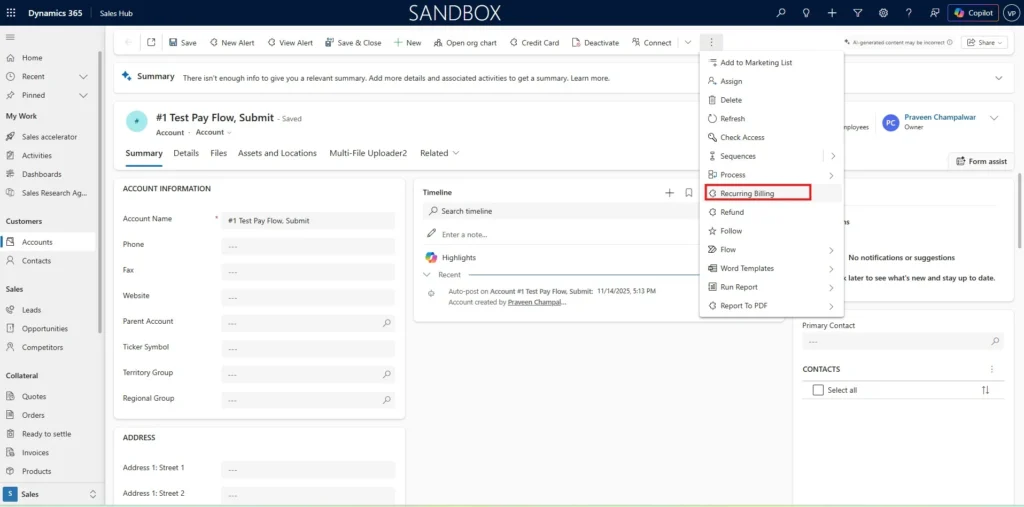
Task: Select Add to Marketing List
Action: (771, 63)
